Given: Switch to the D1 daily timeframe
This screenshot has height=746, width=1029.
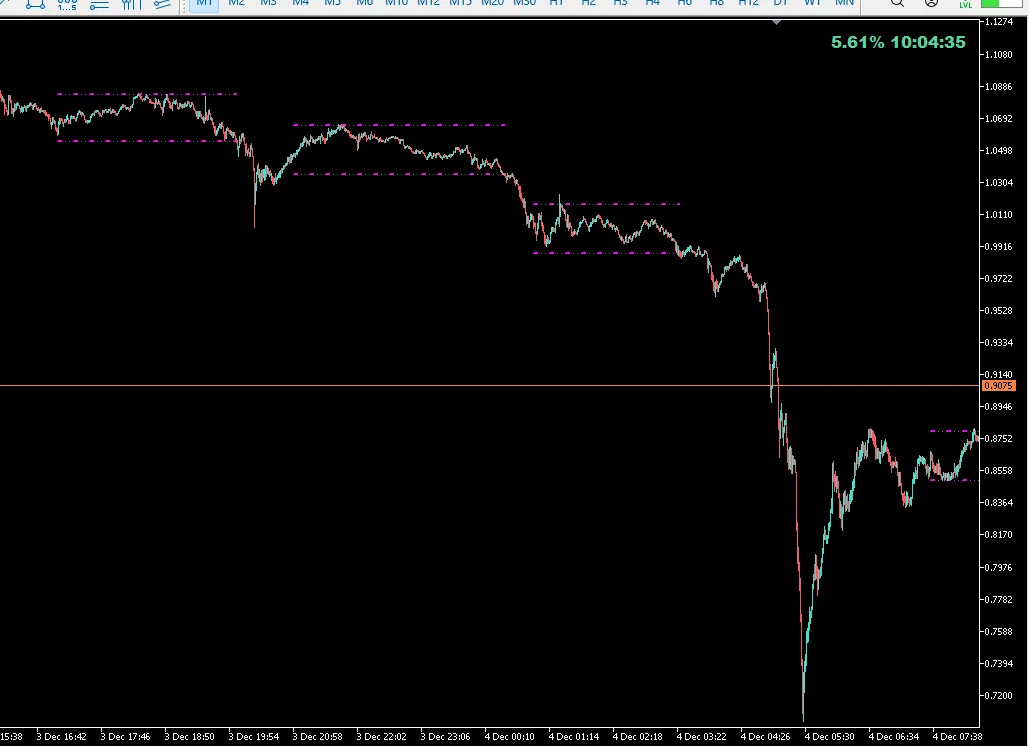Looking at the screenshot, I should tap(780, 4).
